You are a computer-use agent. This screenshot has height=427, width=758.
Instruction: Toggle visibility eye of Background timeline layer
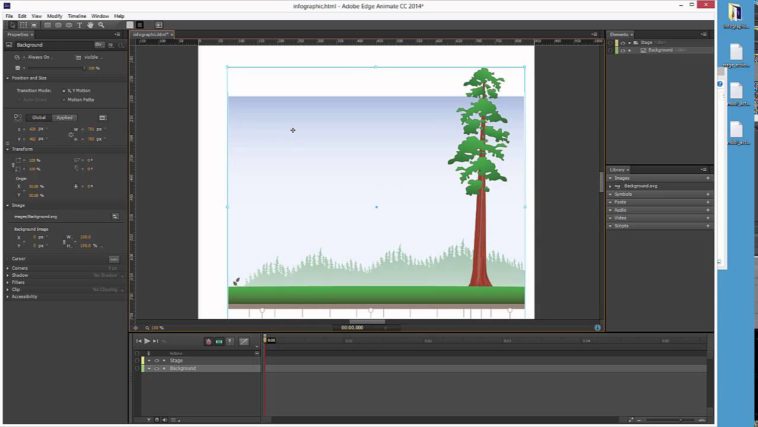[156, 368]
